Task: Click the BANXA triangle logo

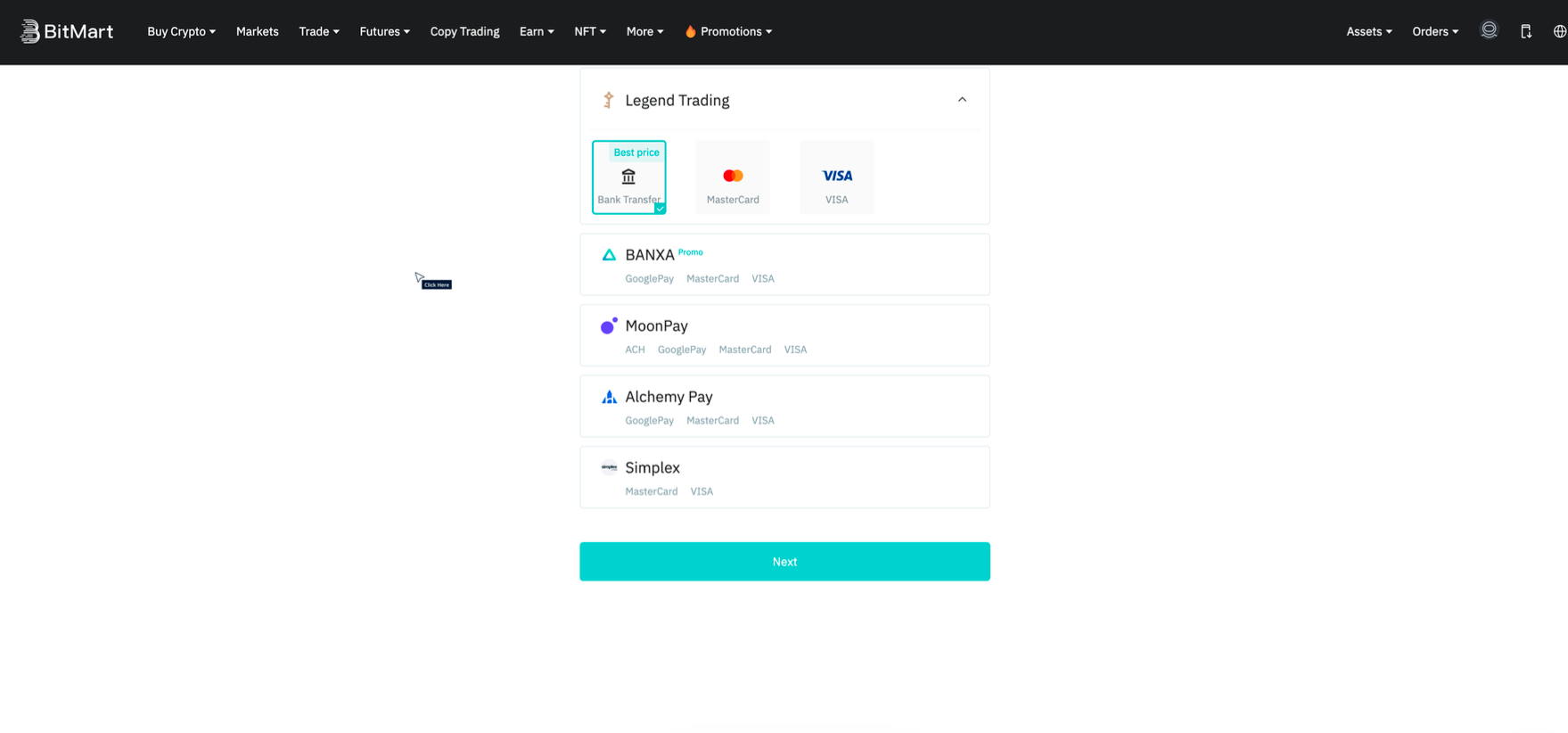Action: (609, 255)
